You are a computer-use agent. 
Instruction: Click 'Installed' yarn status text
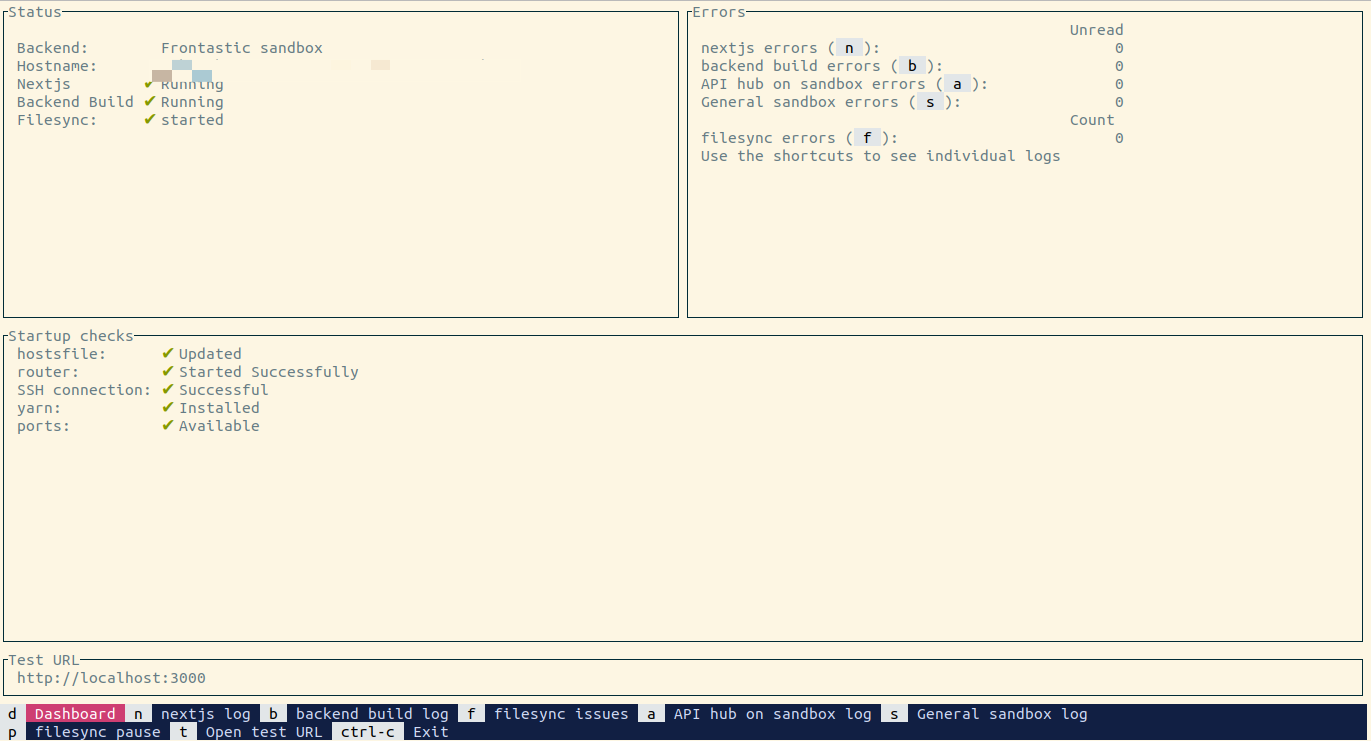coord(219,408)
